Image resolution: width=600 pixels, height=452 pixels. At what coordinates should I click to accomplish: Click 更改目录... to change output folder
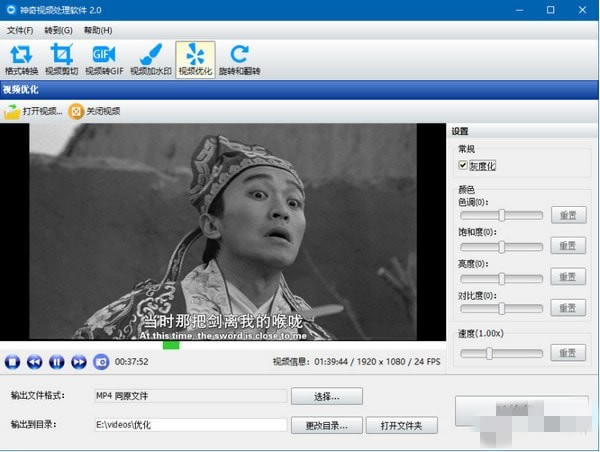coord(327,425)
